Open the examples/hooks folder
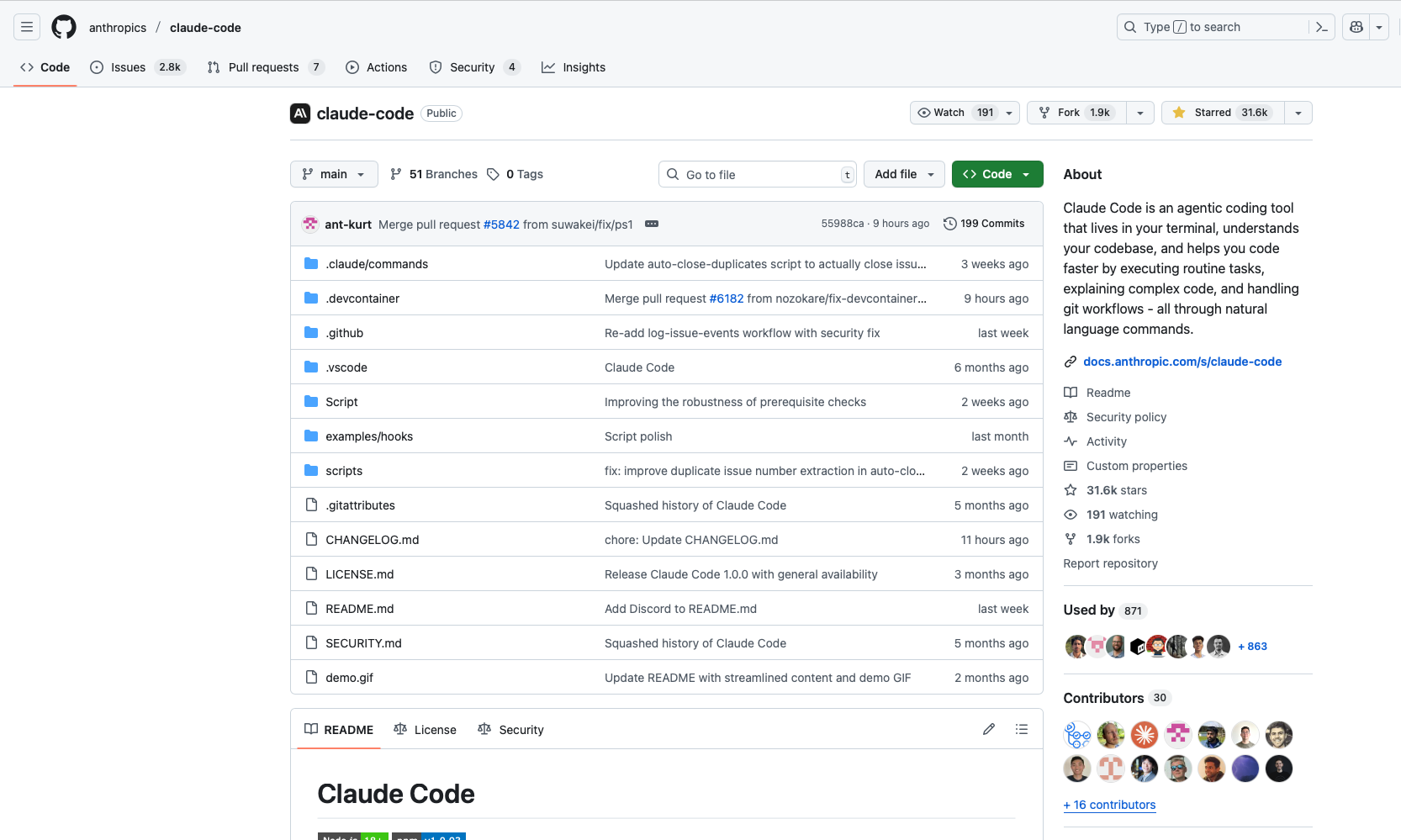This screenshot has height=840, width=1401. point(369,436)
